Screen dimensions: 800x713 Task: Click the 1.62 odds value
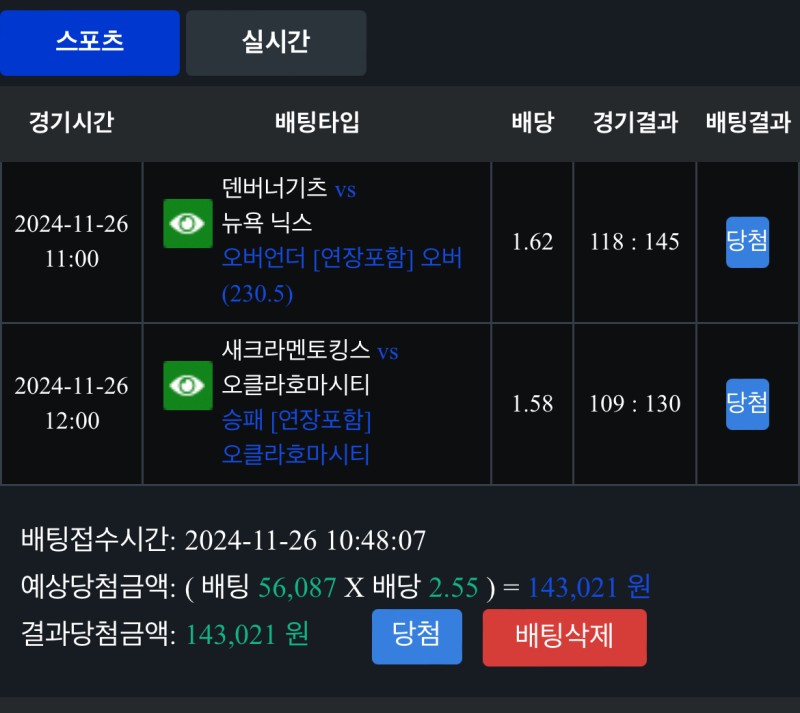(x=532, y=242)
